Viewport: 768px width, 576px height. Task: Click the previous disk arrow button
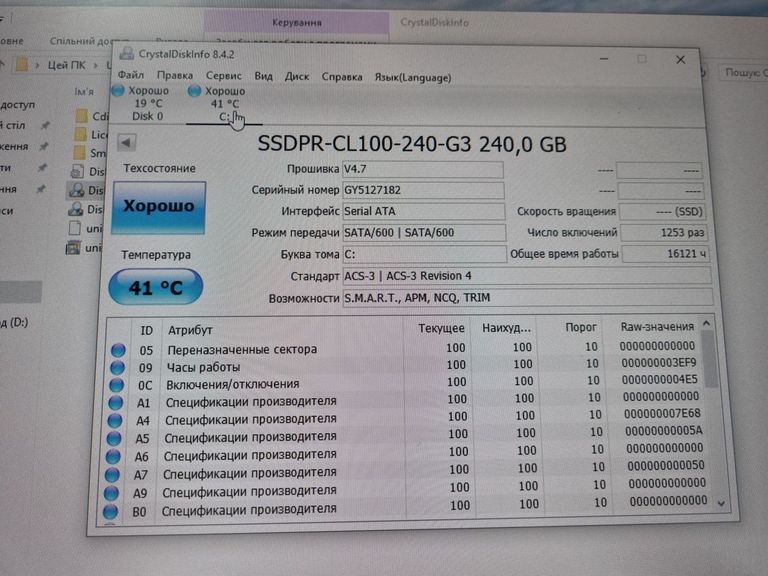tap(126, 143)
